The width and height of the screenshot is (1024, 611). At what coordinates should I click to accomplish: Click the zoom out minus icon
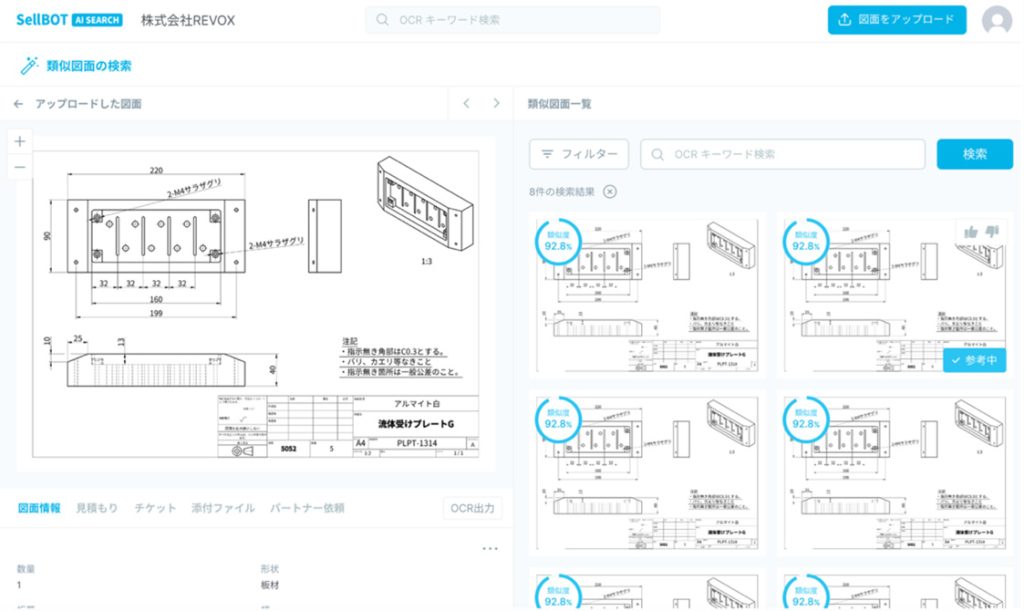click(x=19, y=165)
